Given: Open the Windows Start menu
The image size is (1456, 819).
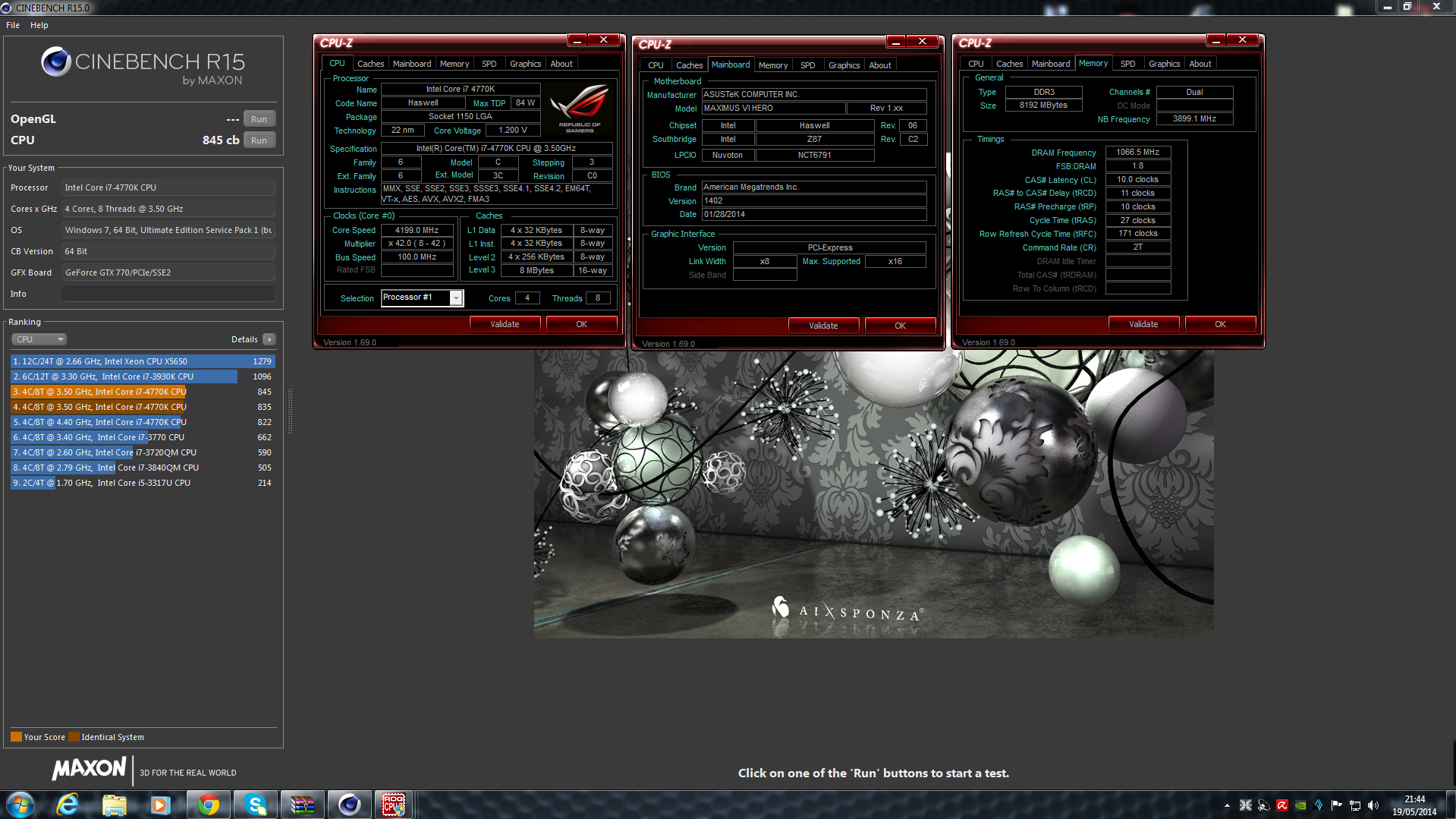Looking at the screenshot, I should coord(20,805).
